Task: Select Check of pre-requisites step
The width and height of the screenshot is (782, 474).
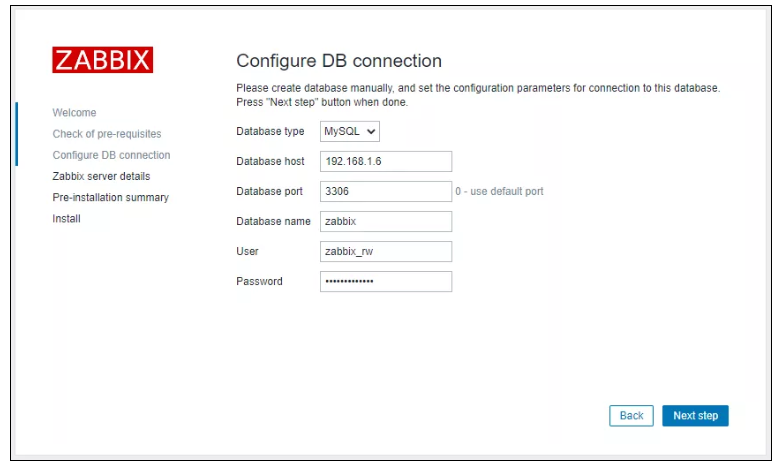Action: 107,134
